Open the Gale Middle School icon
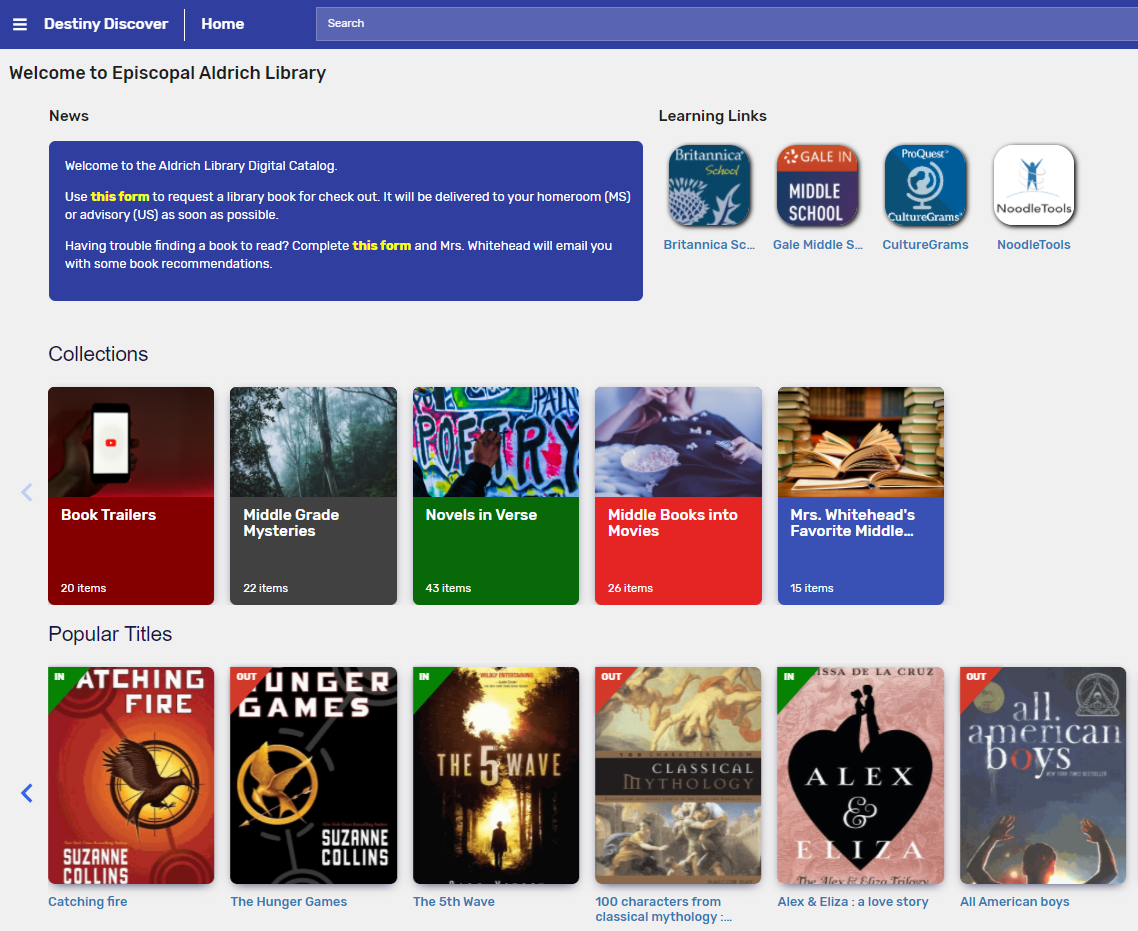The height and width of the screenshot is (931, 1138). [x=817, y=185]
